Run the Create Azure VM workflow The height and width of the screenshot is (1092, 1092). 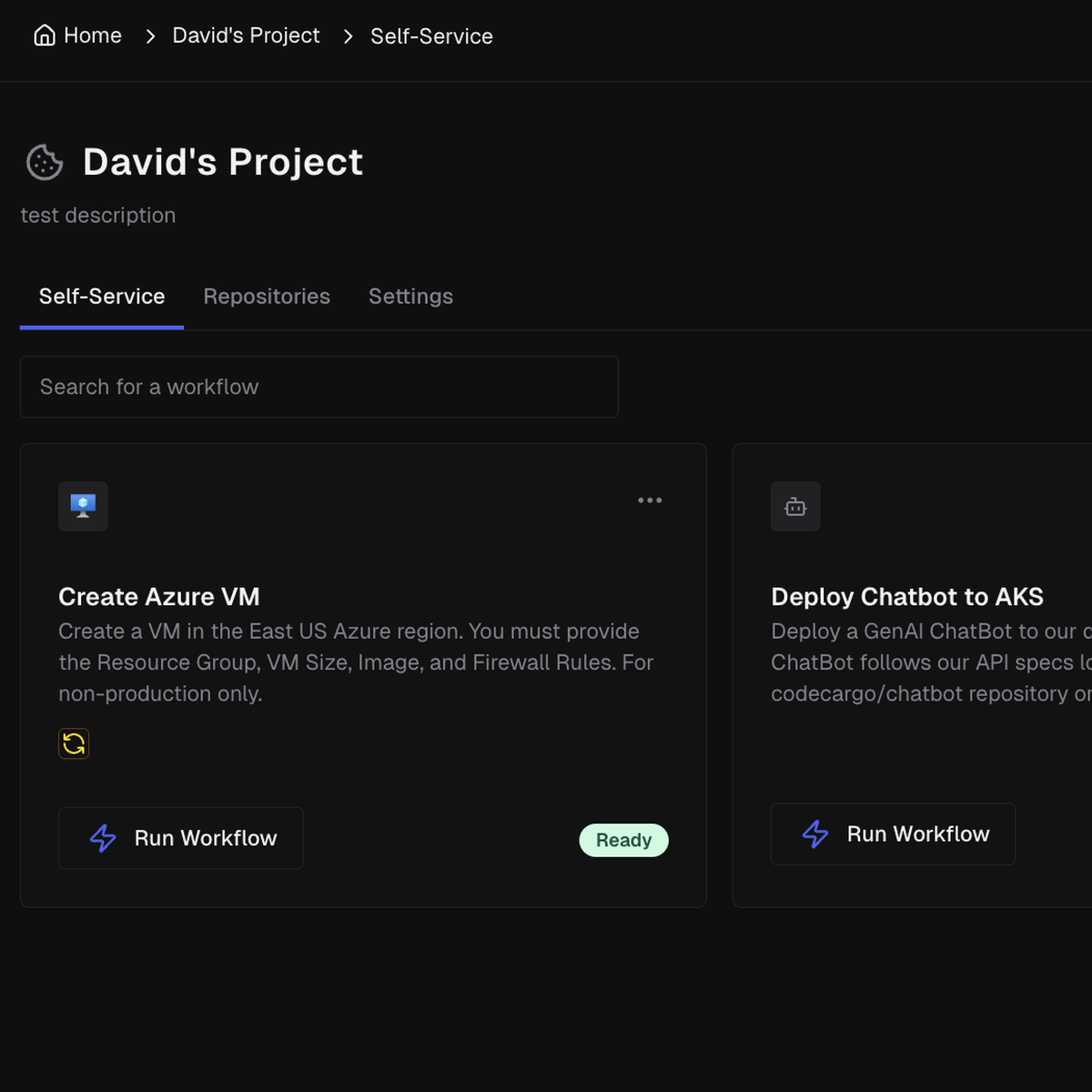[x=181, y=838]
